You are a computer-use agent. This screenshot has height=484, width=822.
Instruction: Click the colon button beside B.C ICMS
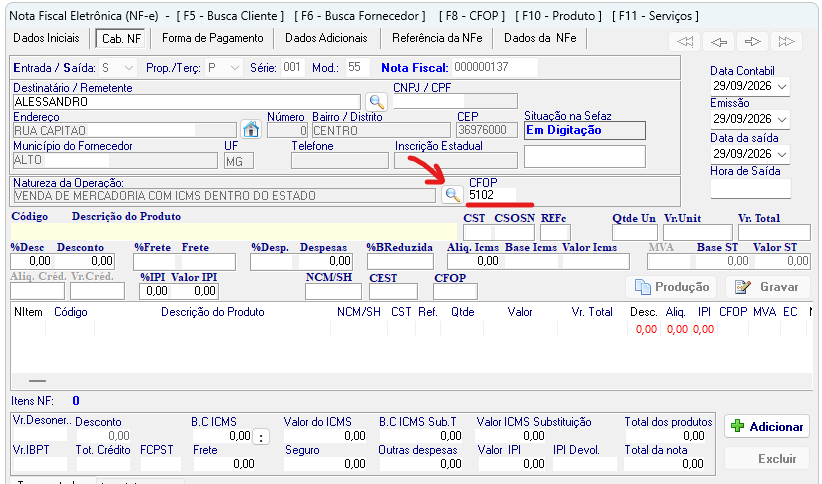pyautogui.click(x=261, y=436)
